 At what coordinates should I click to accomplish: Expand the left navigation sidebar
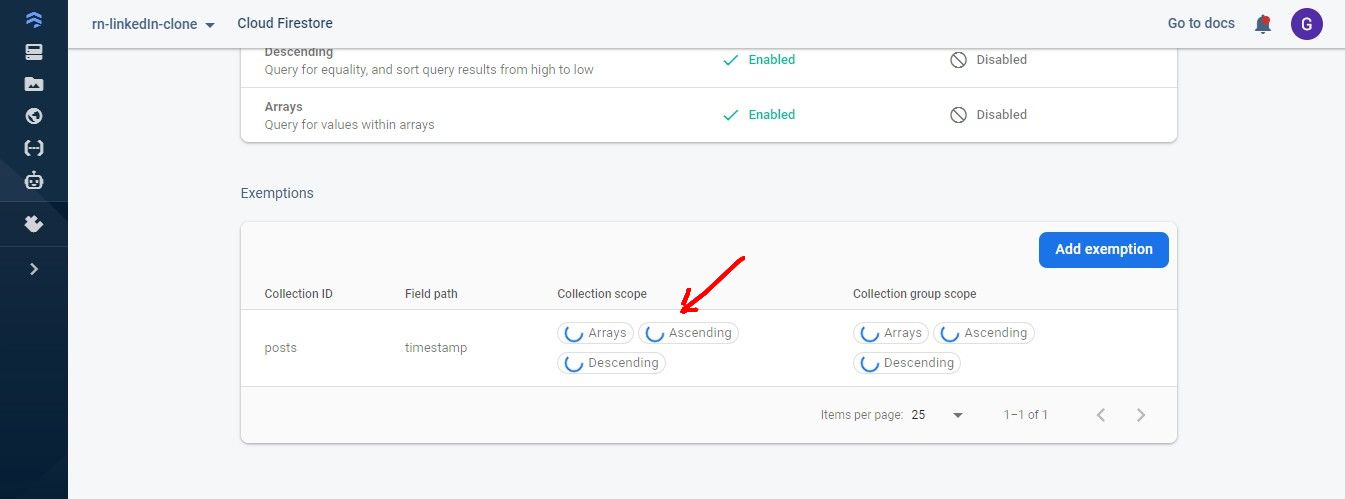34,268
